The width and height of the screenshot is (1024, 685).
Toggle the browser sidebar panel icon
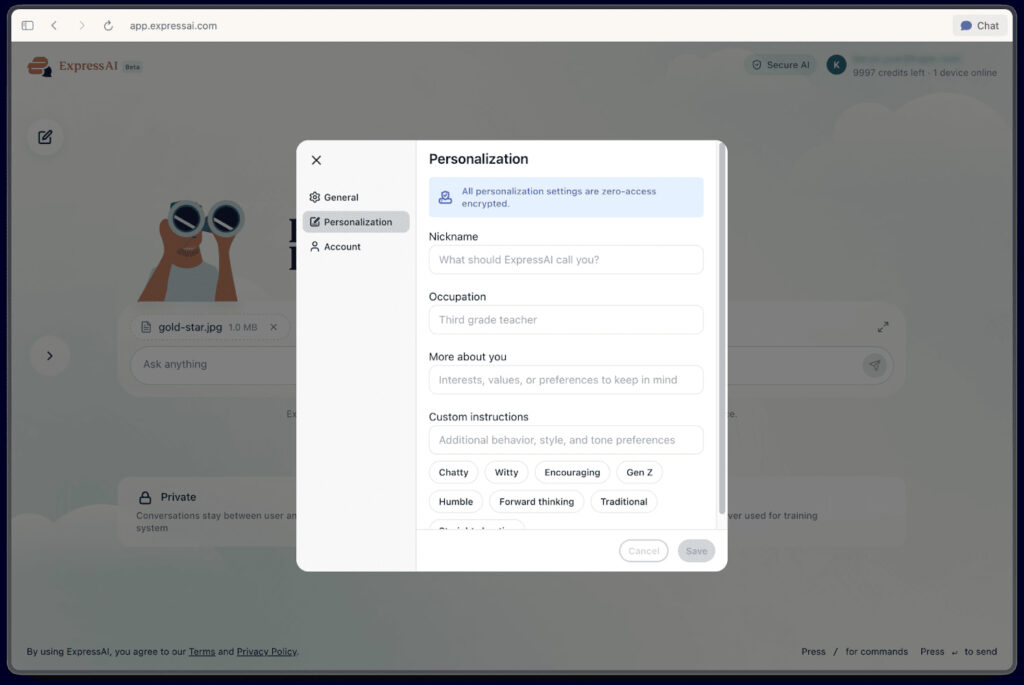pos(28,26)
